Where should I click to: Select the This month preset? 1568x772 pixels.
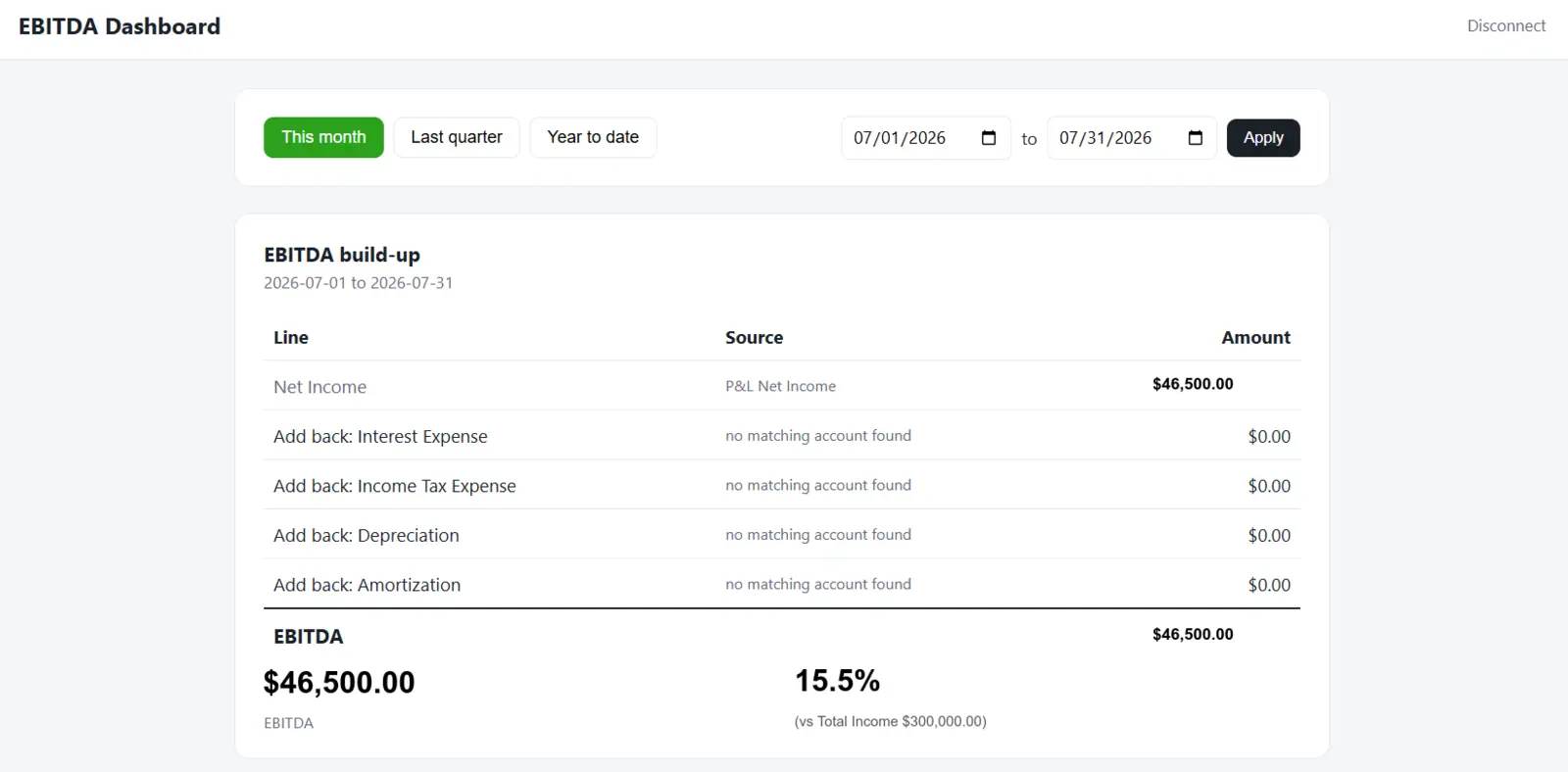tap(323, 137)
